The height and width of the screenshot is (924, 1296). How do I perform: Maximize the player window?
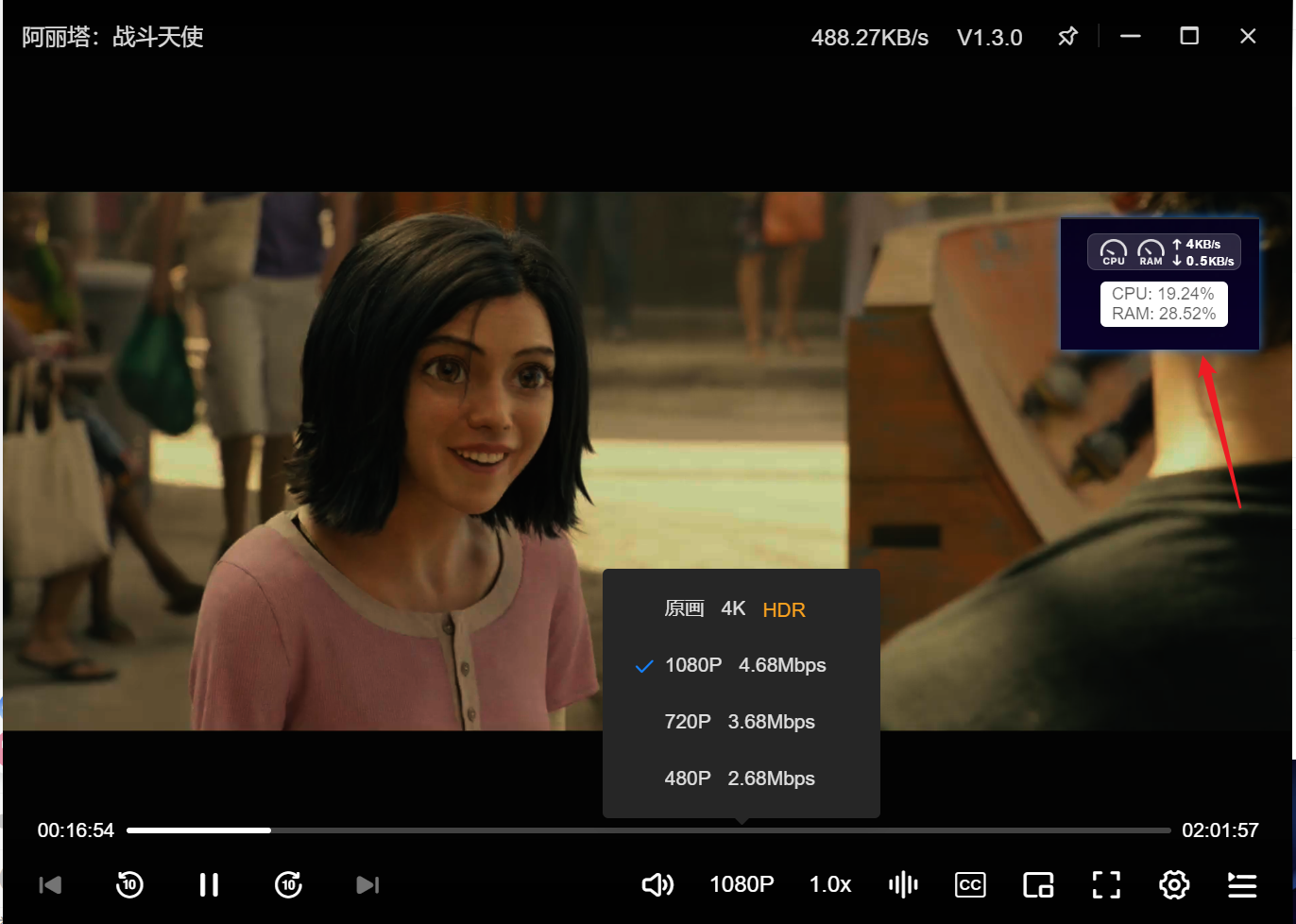point(1189,36)
